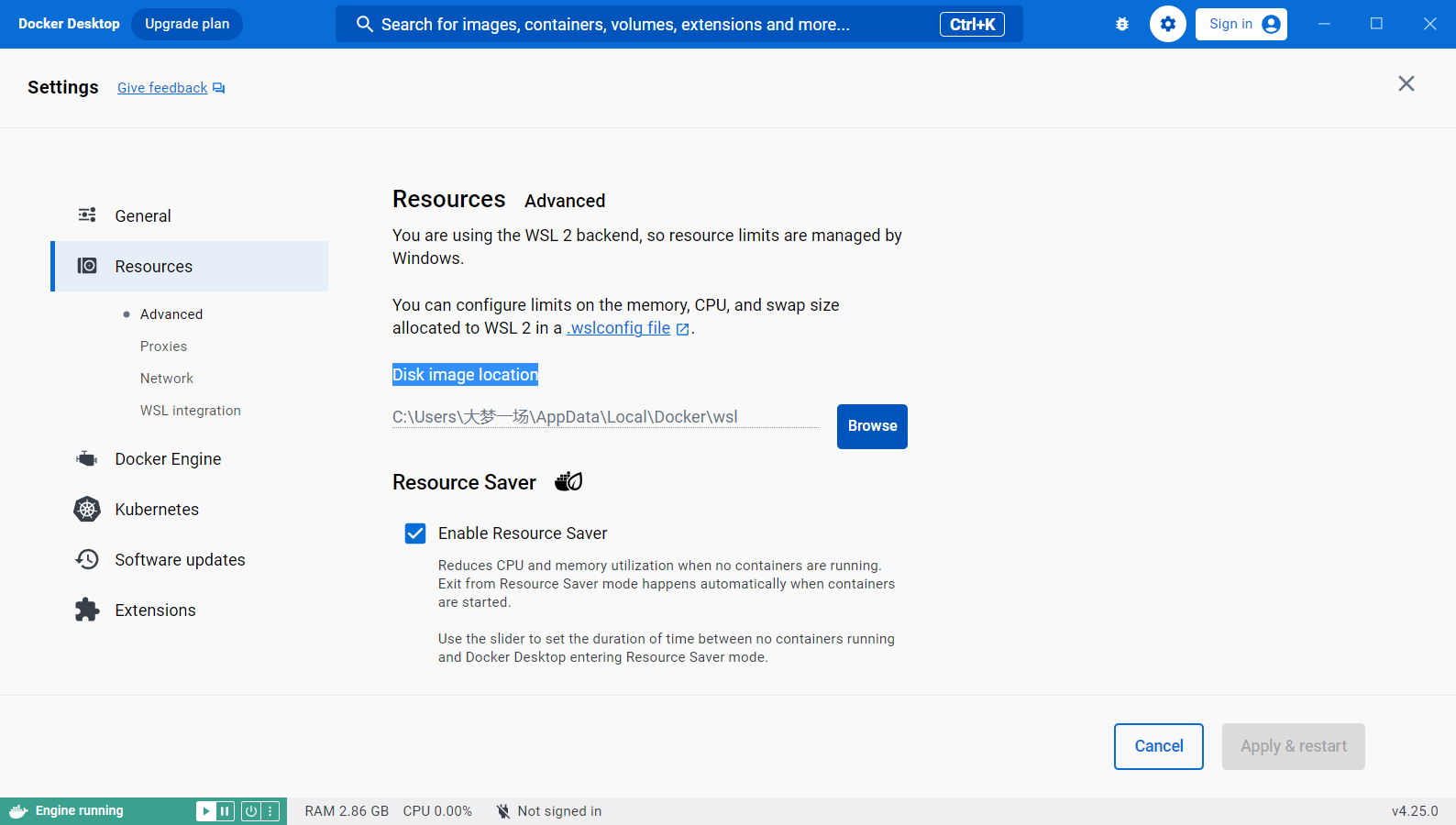Viewport: 1456px width, 825px height.
Task: Click the Docker whale icon in status bar
Action: click(18, 811)
